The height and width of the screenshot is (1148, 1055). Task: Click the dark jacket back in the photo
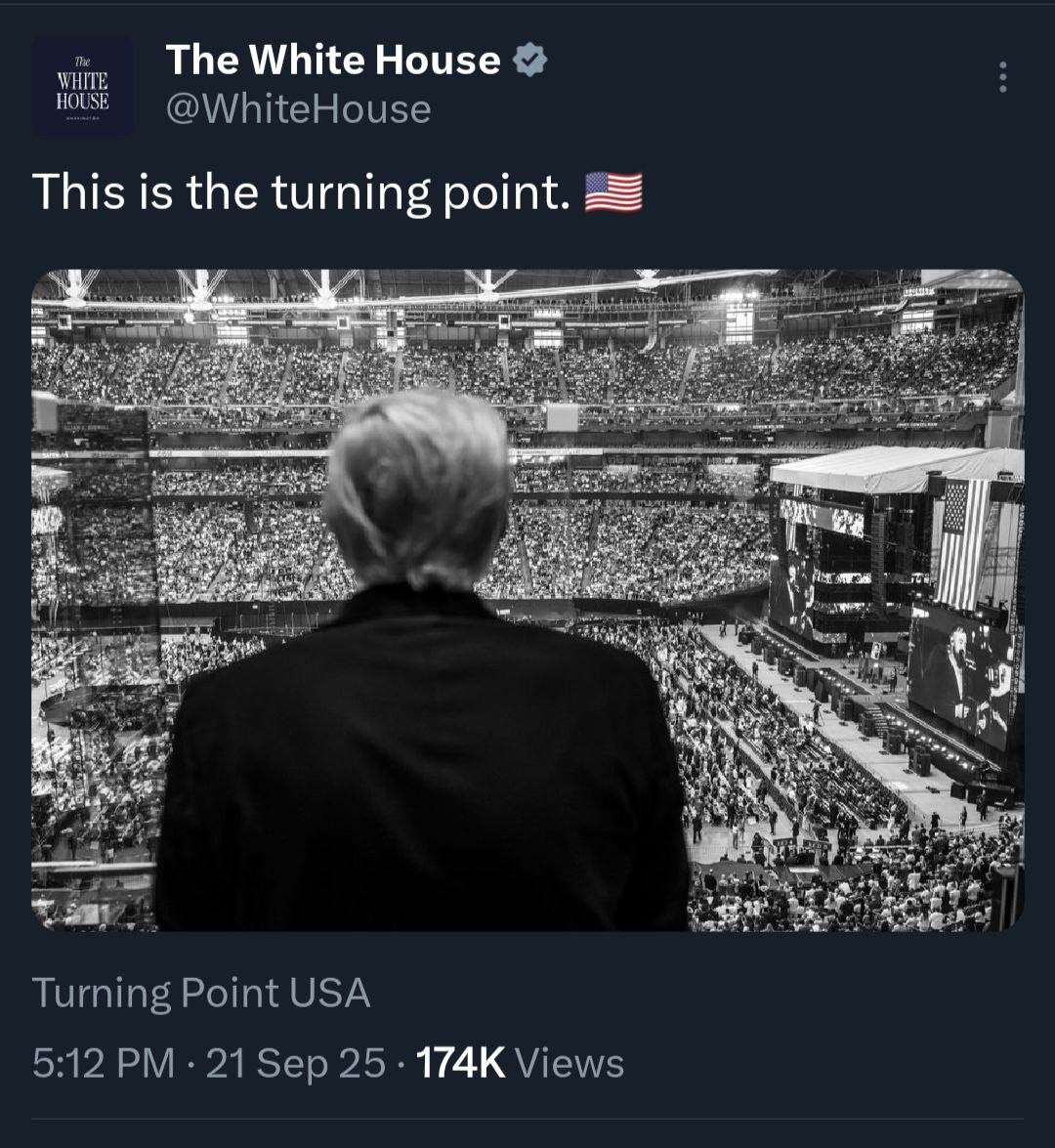click(x=420, y=762)
